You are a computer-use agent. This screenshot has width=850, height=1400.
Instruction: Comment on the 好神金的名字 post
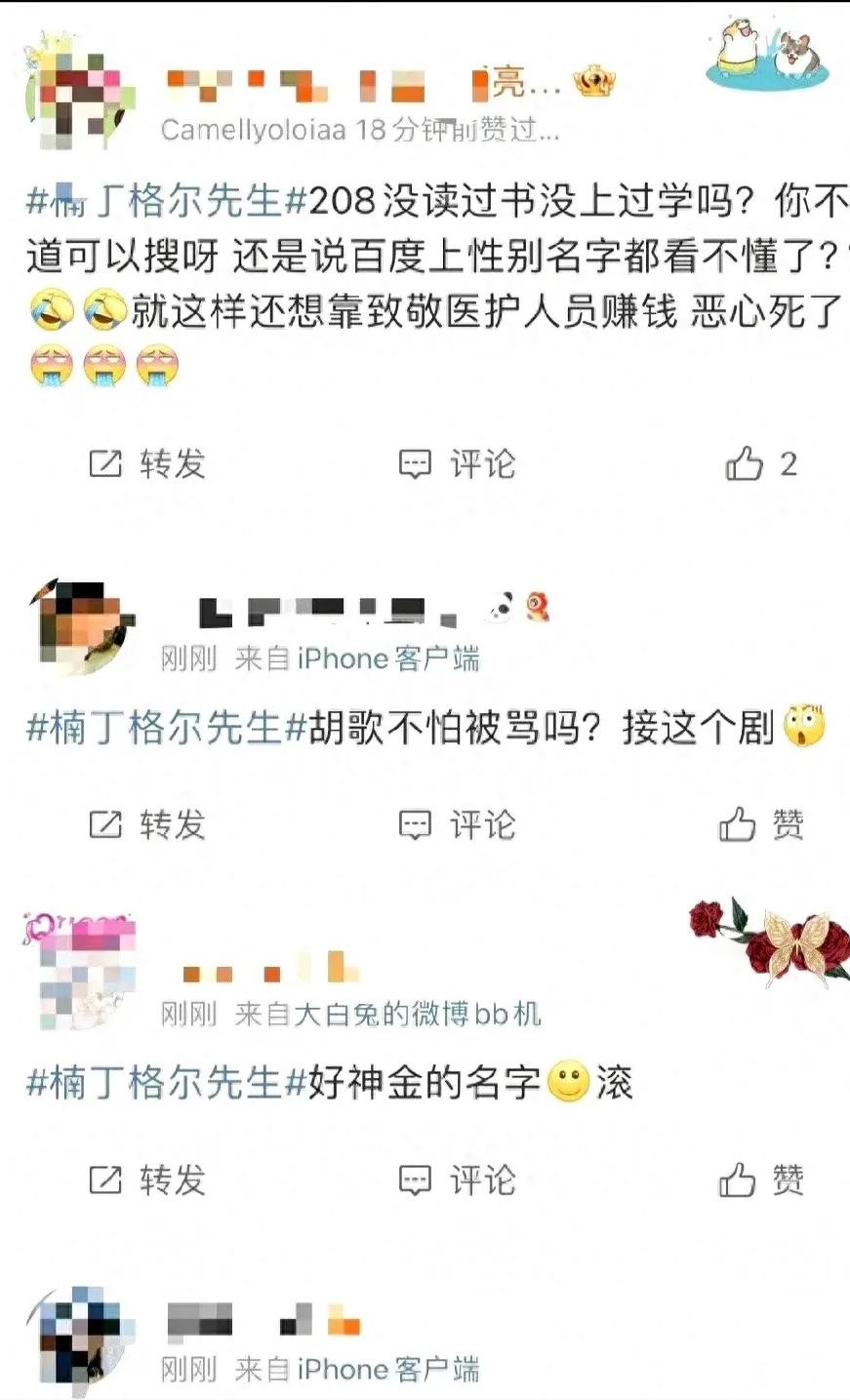pos(457,1180)
